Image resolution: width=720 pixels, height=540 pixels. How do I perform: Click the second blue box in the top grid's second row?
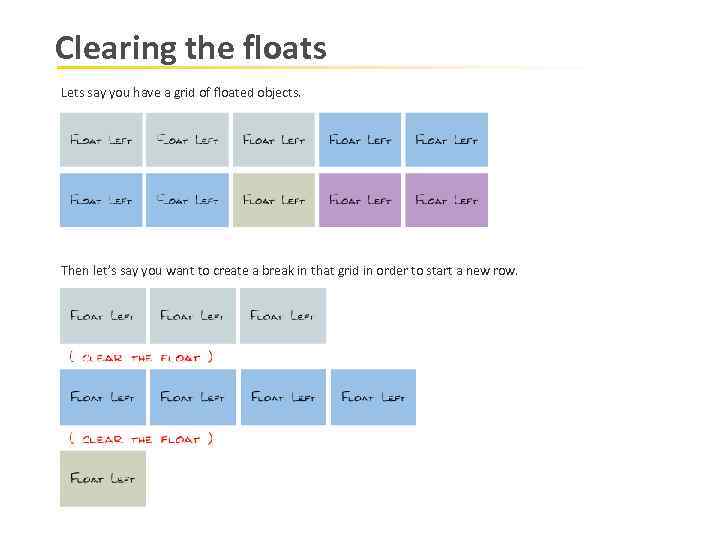click(x=187, y=200)
